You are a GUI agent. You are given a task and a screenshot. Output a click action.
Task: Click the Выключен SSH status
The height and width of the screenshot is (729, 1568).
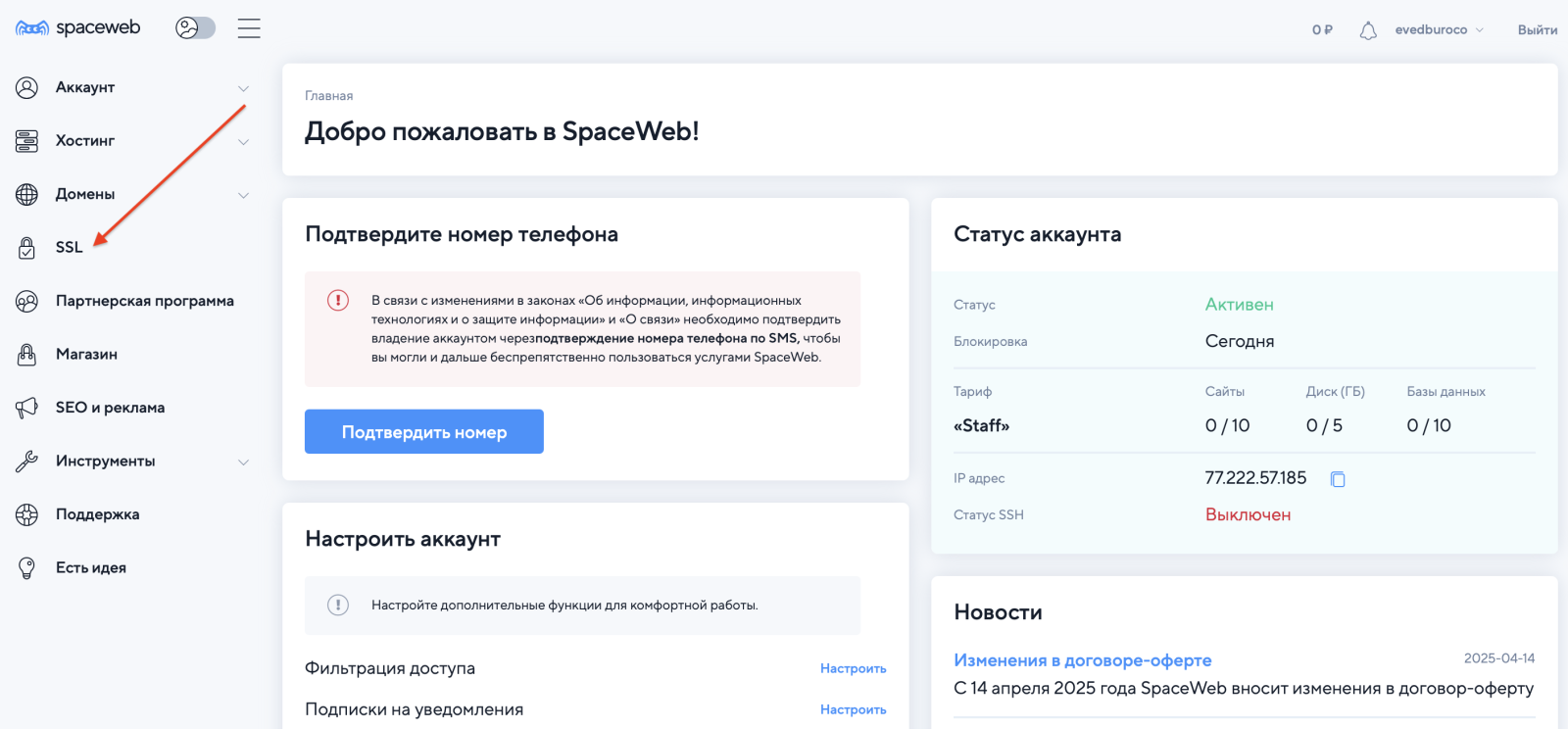click(x=1248, y=514)
